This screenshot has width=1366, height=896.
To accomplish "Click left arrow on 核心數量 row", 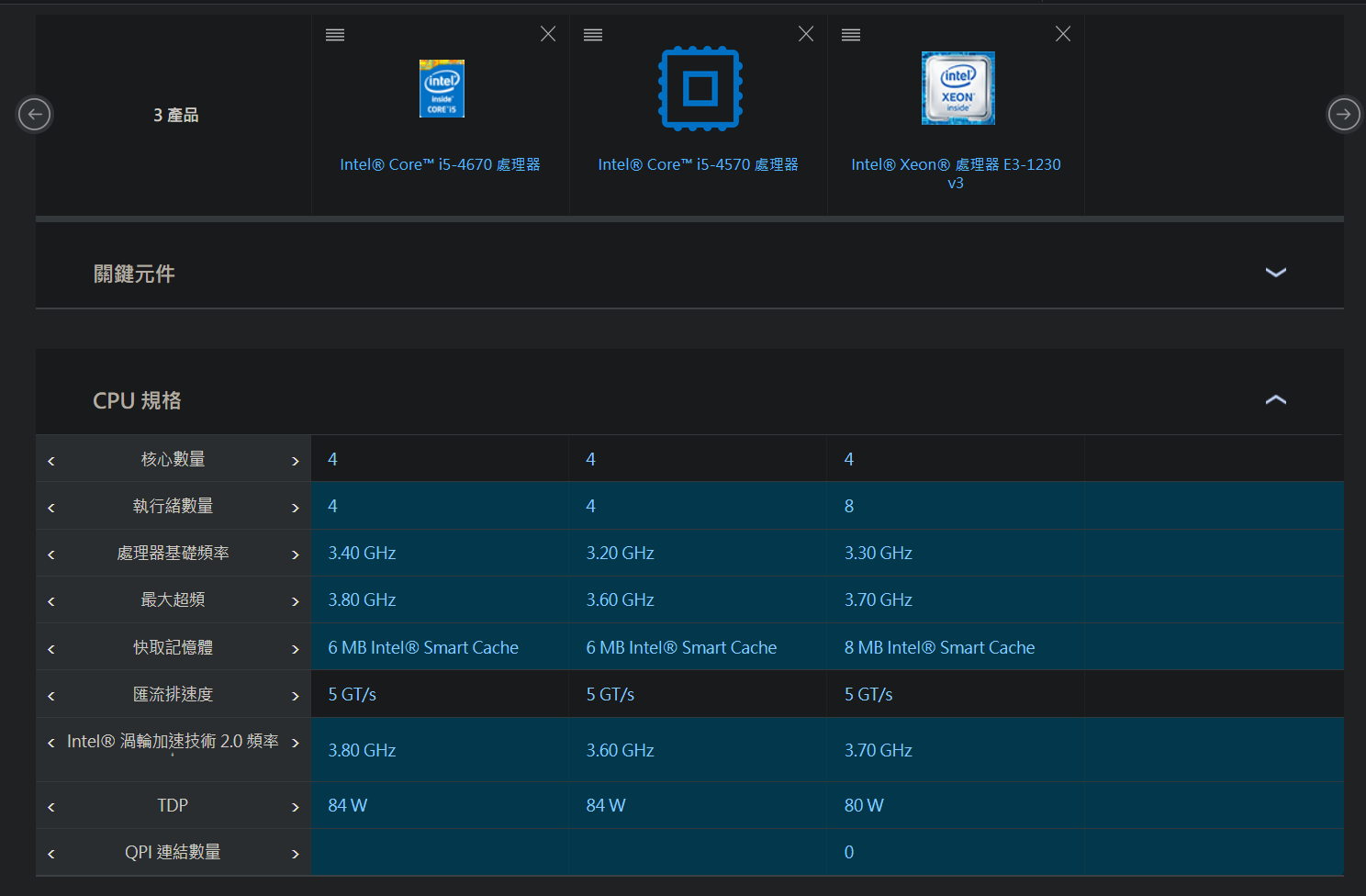I will [51, 461].
